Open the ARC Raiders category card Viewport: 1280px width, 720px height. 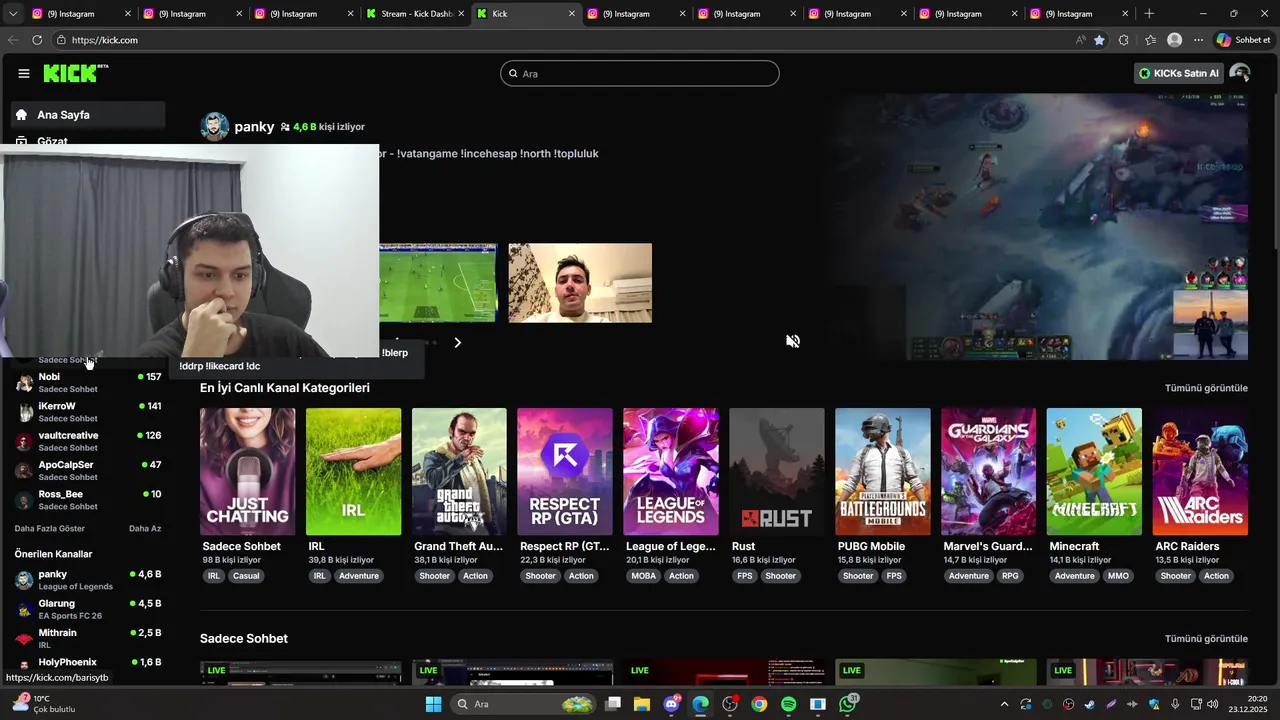coord(1200,471)
